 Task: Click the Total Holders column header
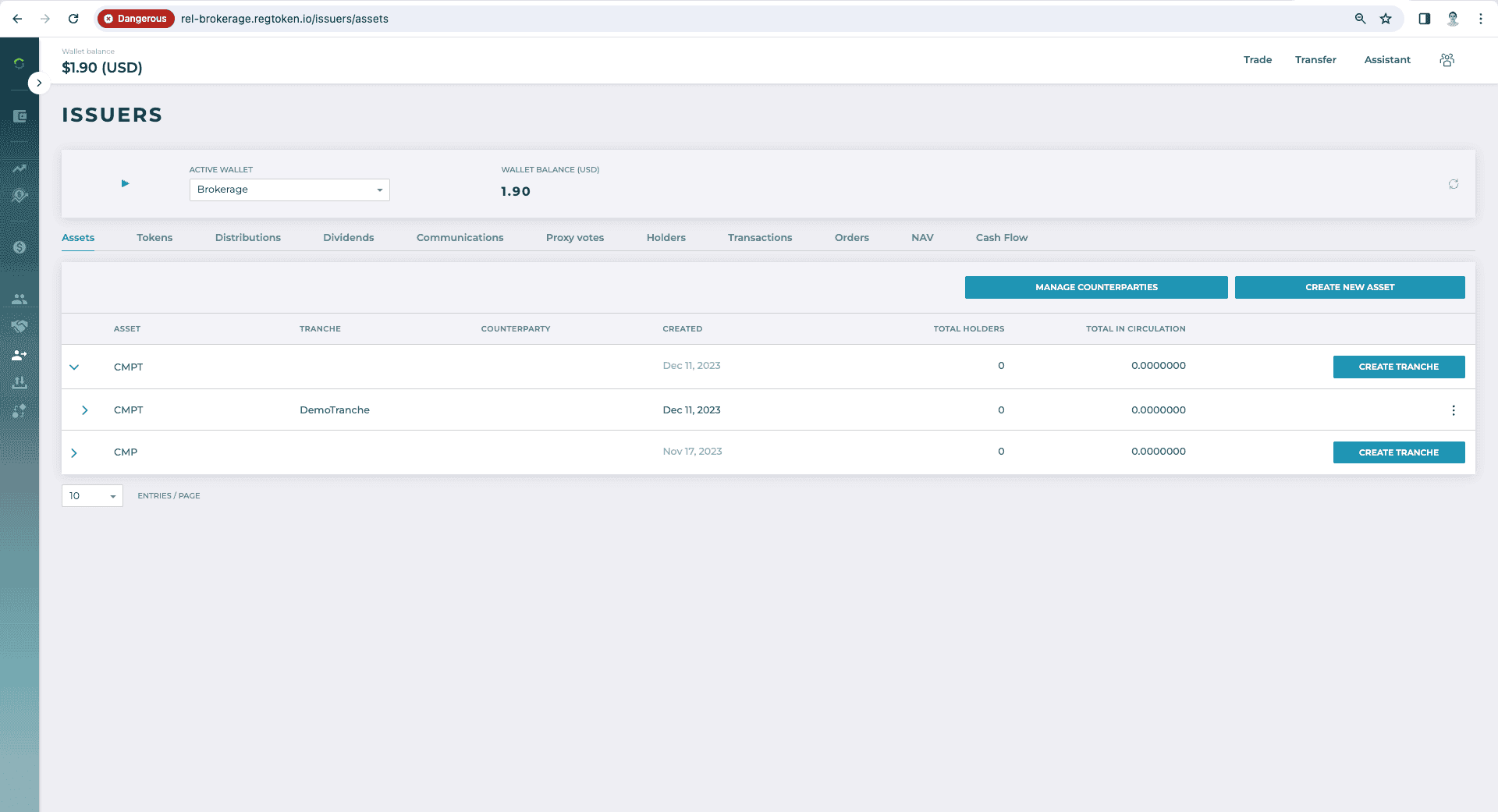pyautogui.click(x=969, y=329)
